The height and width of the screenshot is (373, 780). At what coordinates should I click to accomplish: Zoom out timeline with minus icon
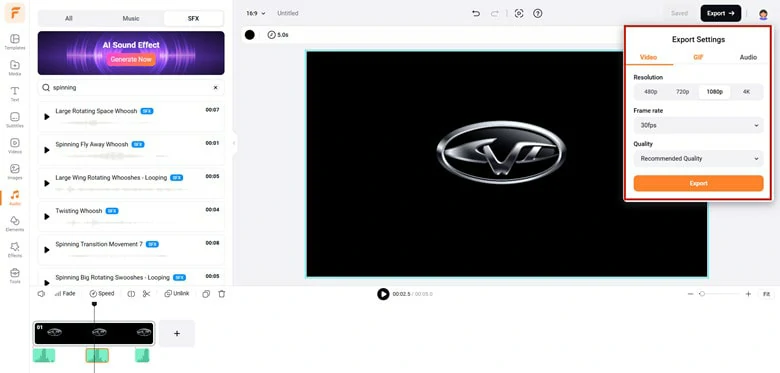pyautogui.click(x=690, y=294)
